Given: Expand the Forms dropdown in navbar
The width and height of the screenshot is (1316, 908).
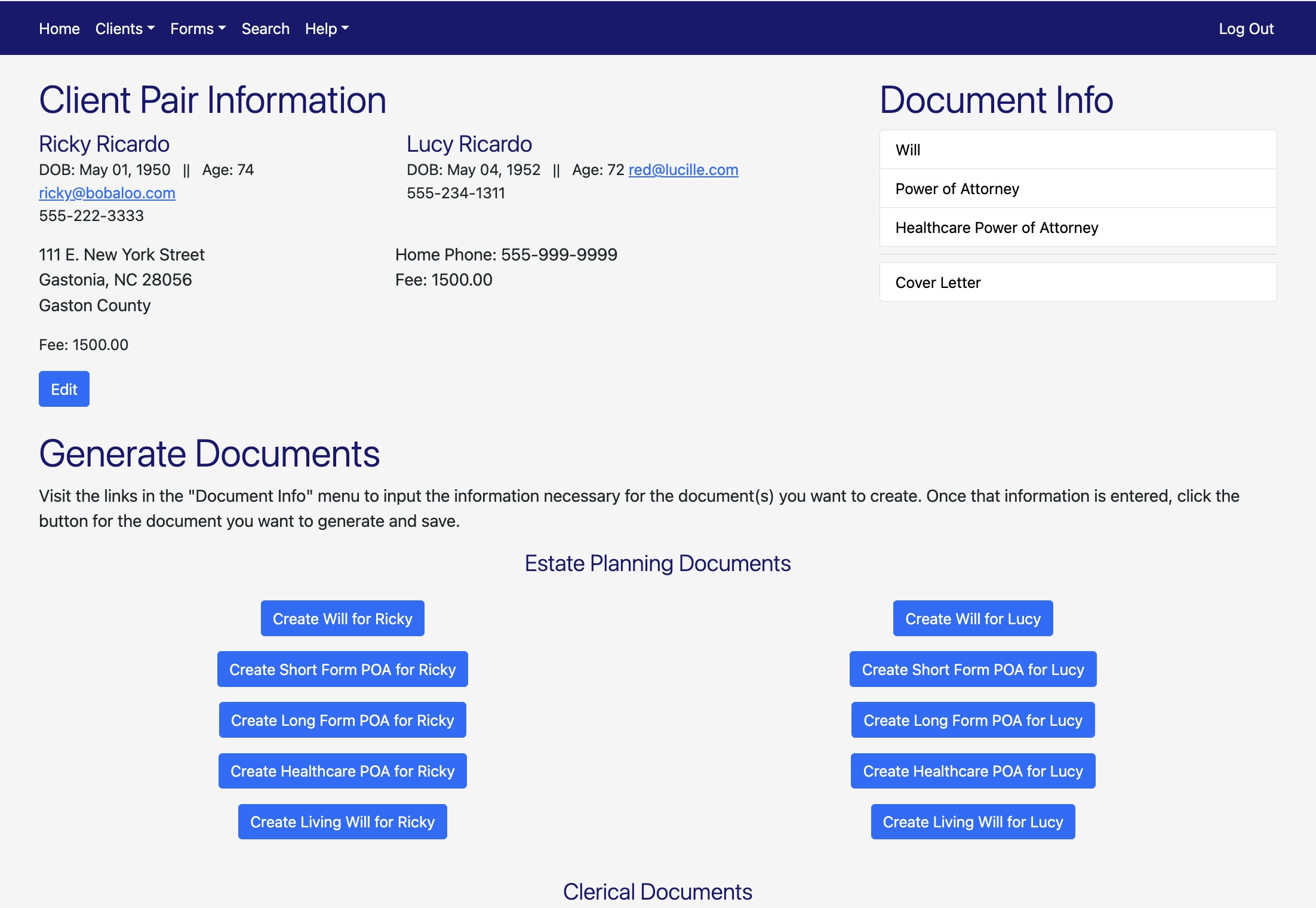Looking at the screenshot, I should (x=198, y=29).
